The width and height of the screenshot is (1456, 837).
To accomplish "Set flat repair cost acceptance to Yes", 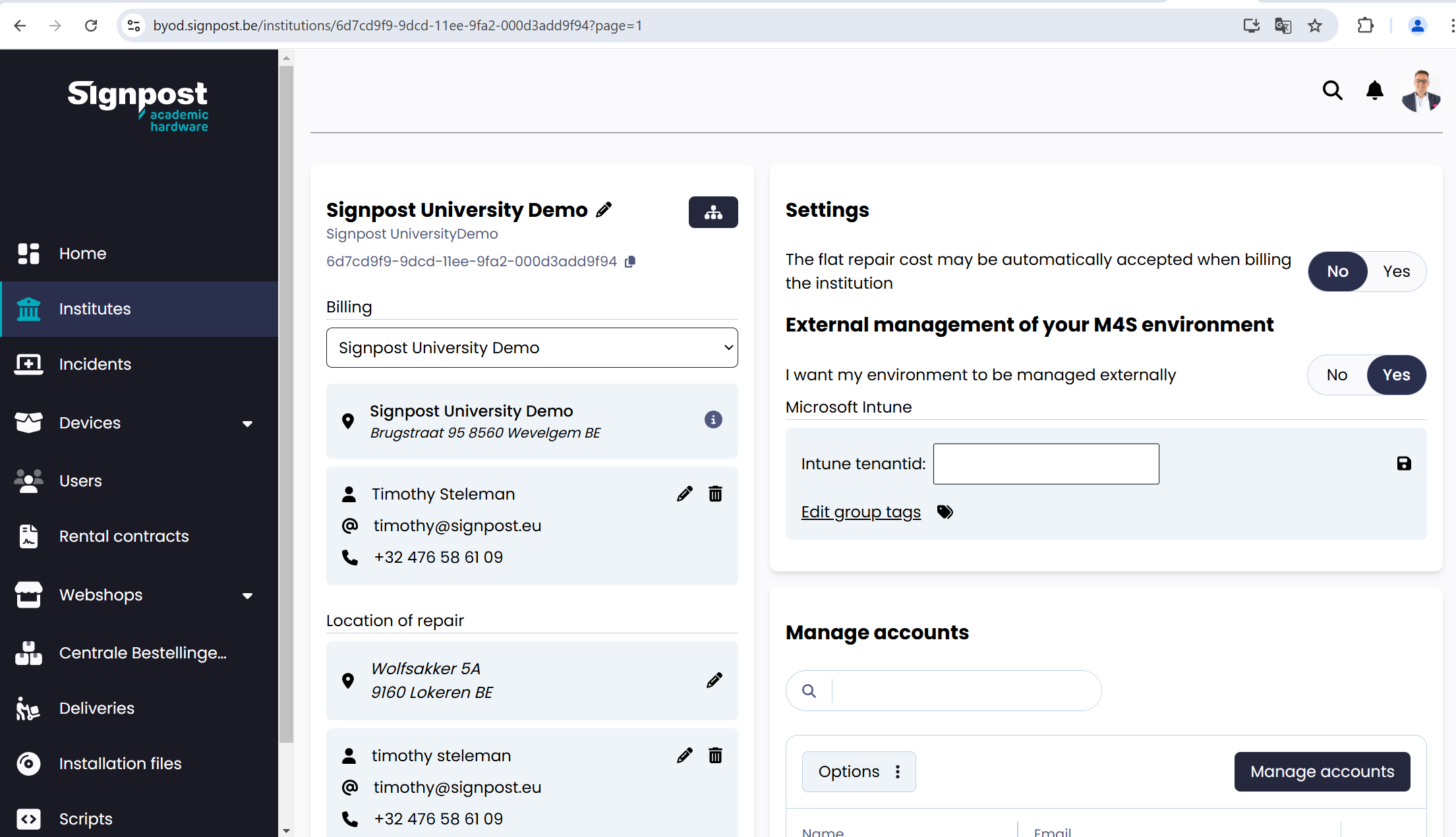I will [1395, 271].
